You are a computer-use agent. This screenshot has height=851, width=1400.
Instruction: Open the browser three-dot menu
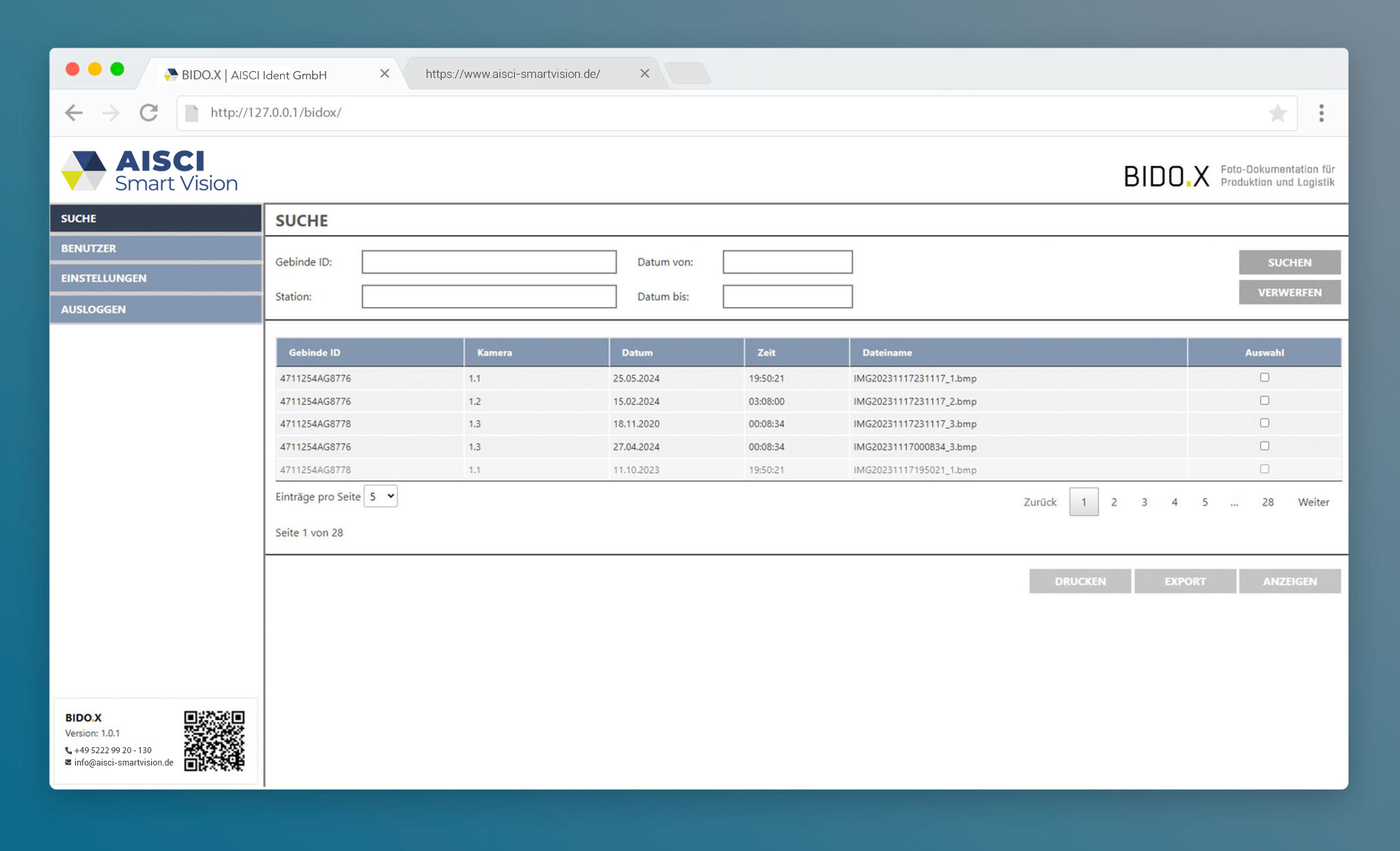[1321, 113]
